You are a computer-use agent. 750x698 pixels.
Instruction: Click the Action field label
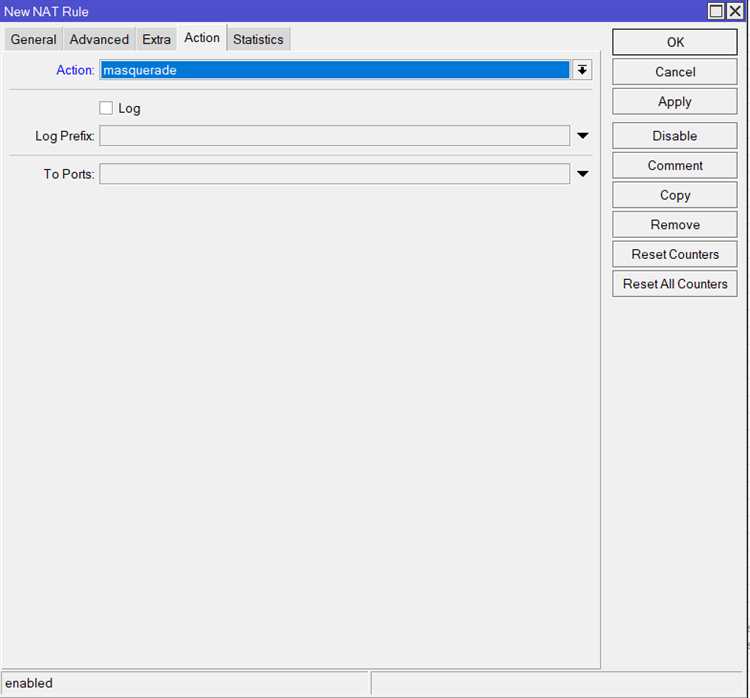coord(75,70)
